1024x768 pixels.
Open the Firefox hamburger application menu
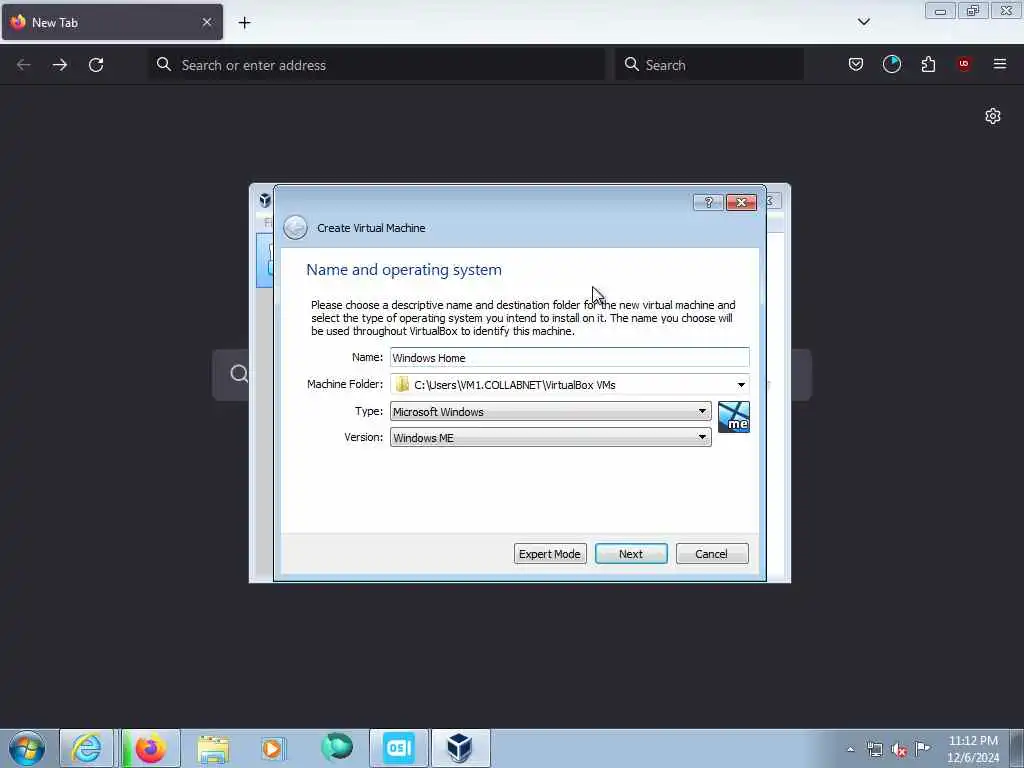[1000, 64]
